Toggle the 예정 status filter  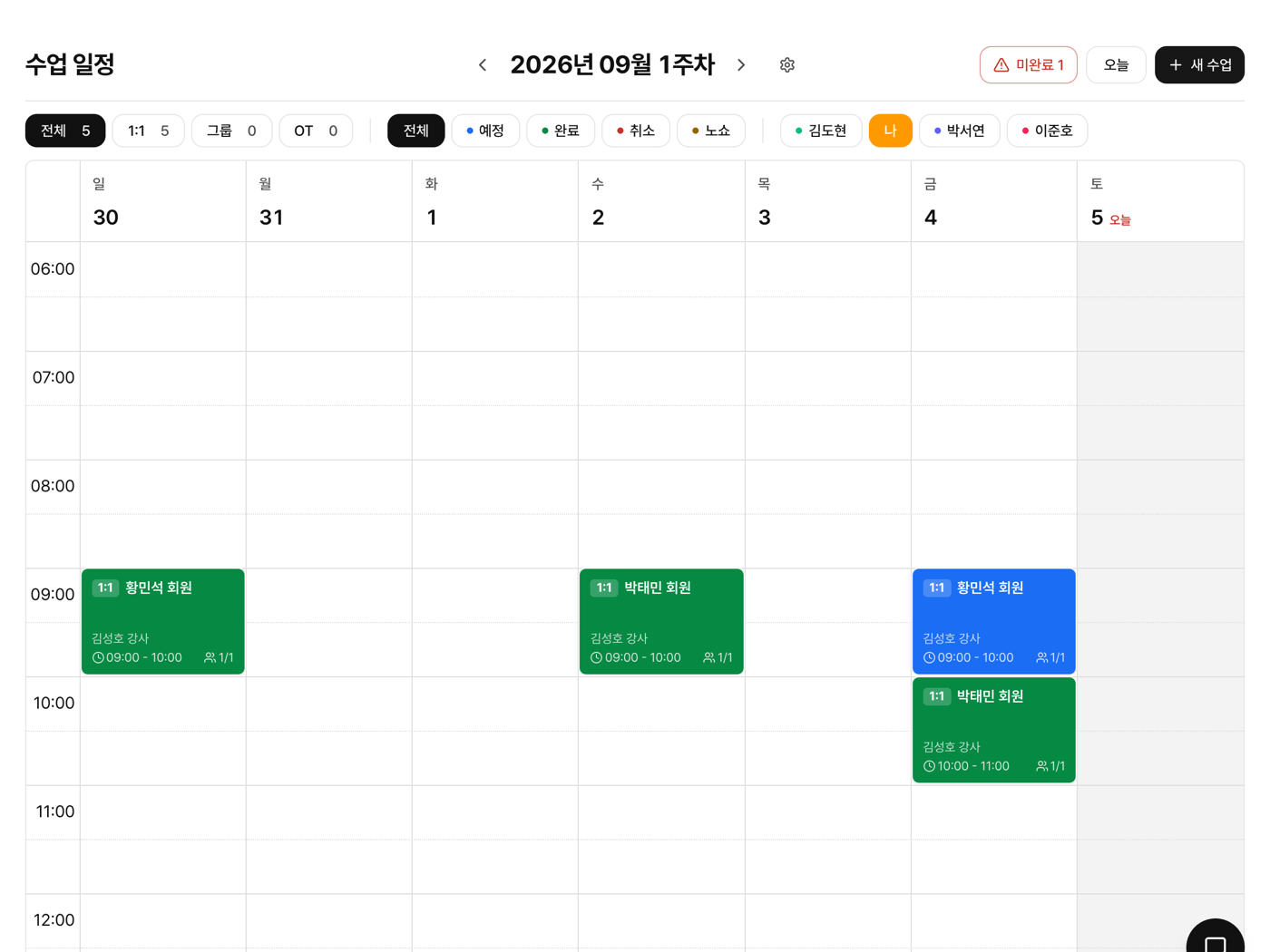[x=485, y=131]
